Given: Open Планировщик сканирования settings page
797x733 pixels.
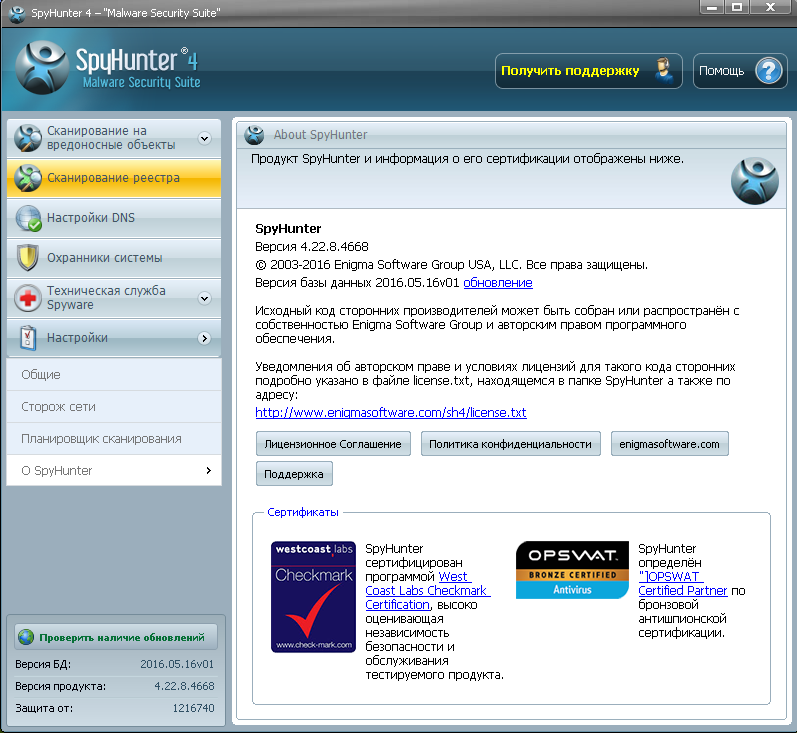Looking at the screenshot, I should click(x=101, y=439).
